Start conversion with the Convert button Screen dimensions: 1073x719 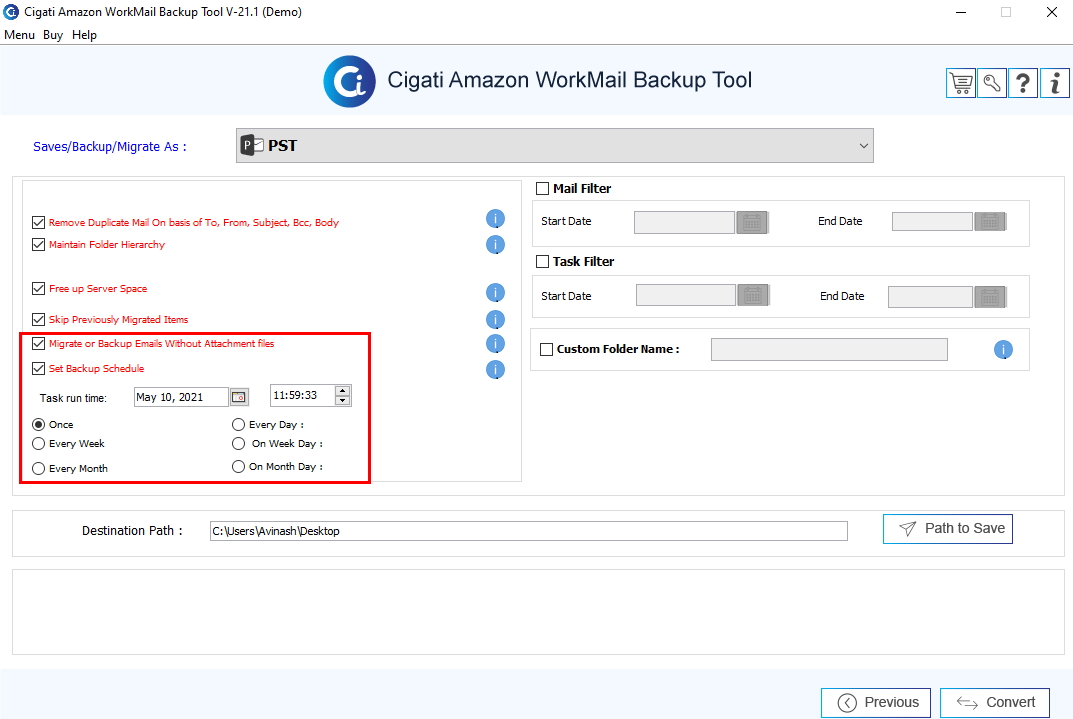pos(995,703)
